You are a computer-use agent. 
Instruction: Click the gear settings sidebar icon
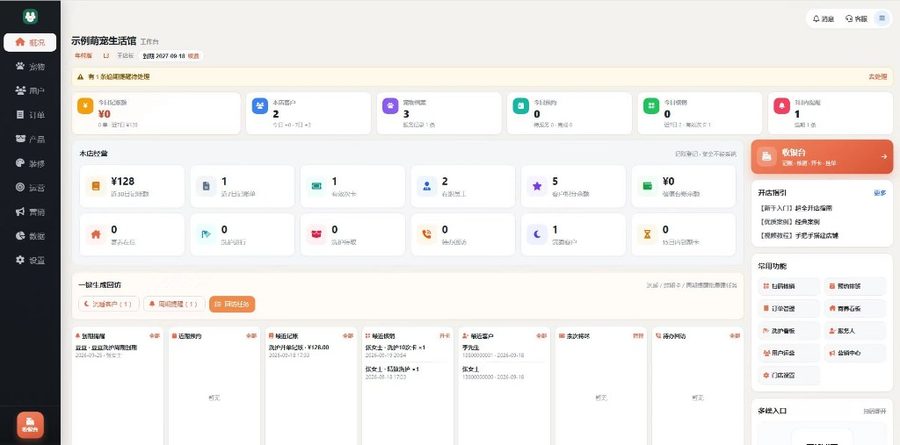point(21,260)
